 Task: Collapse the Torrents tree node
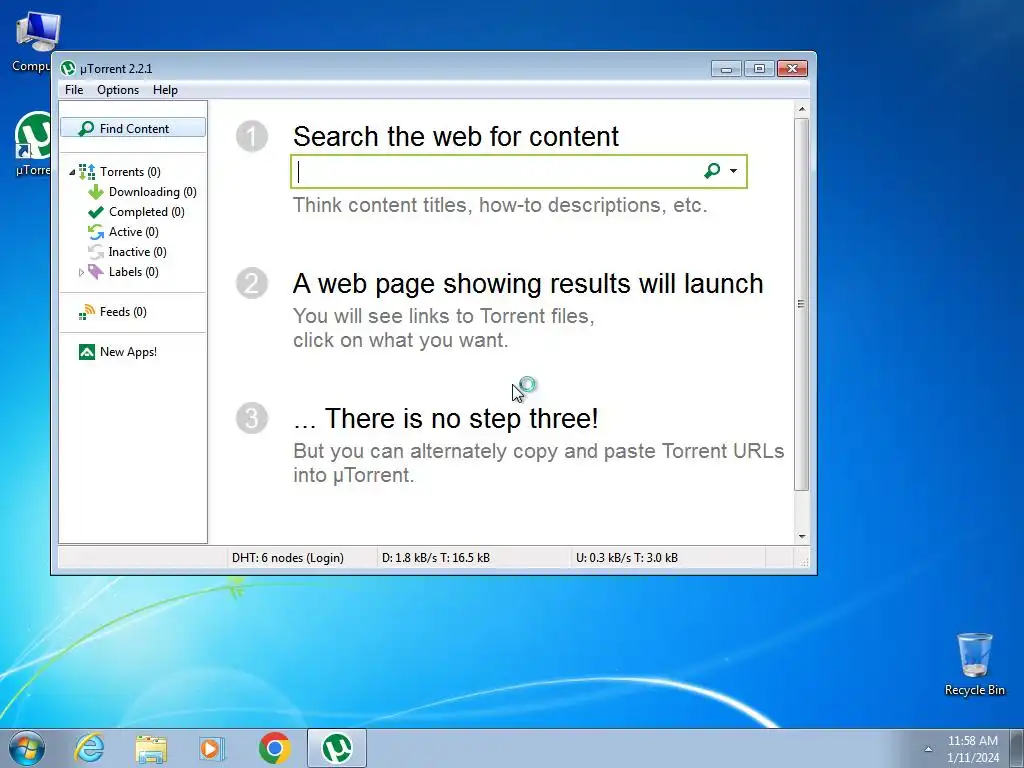pos(72,172)
